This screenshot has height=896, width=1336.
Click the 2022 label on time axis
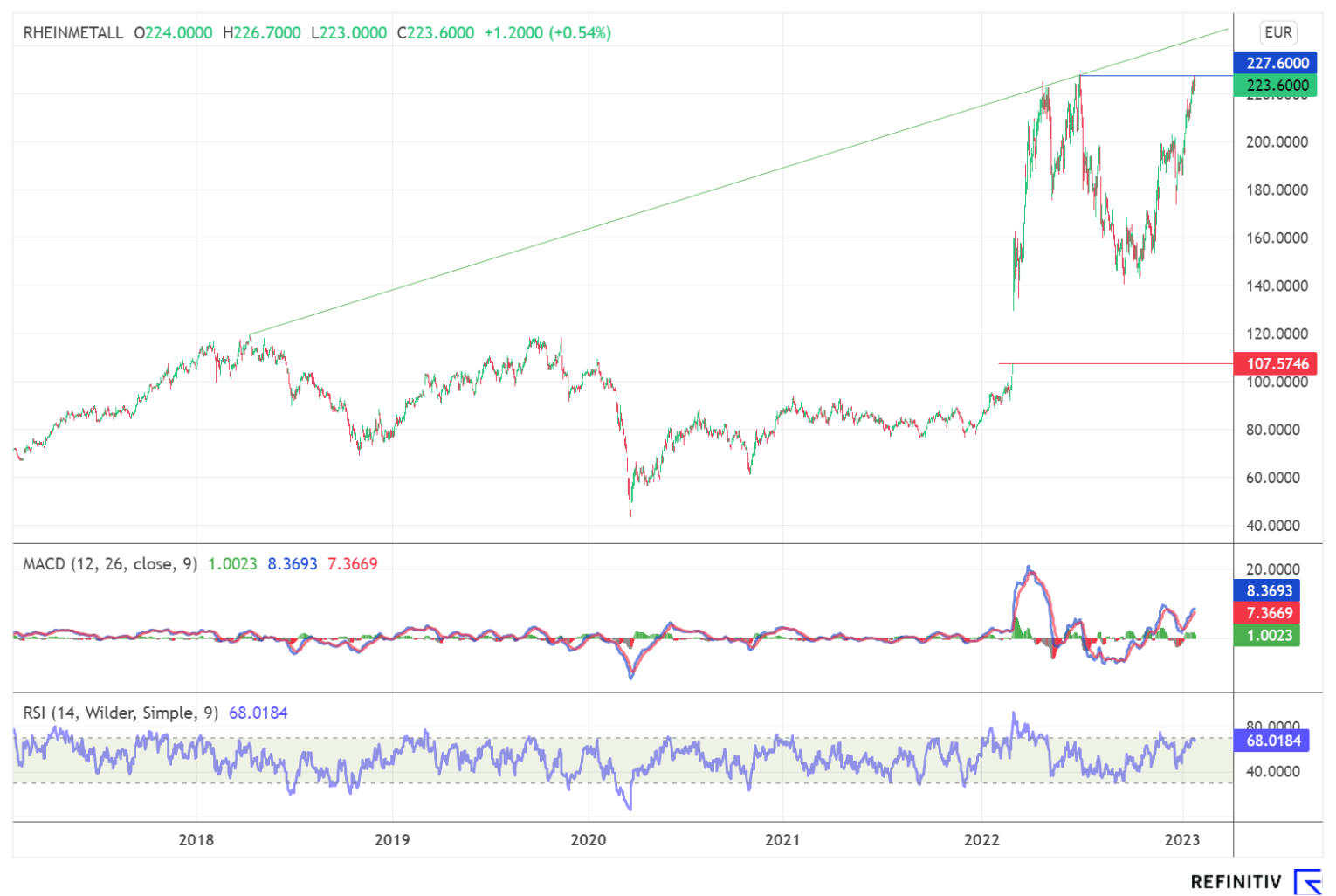point(981,840)
